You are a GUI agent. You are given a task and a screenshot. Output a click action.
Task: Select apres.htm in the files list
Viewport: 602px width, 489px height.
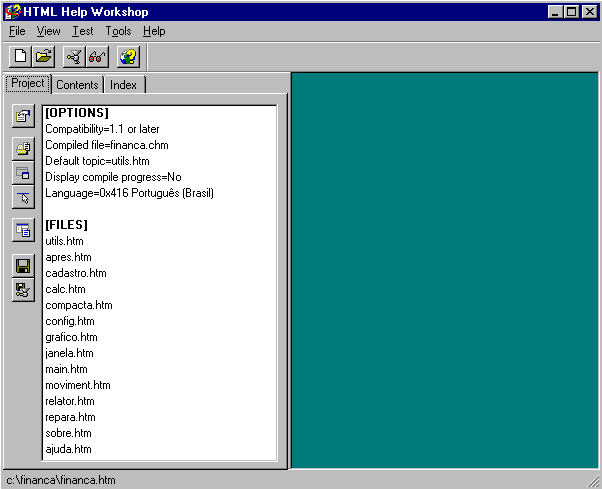(x=68, y=257)
